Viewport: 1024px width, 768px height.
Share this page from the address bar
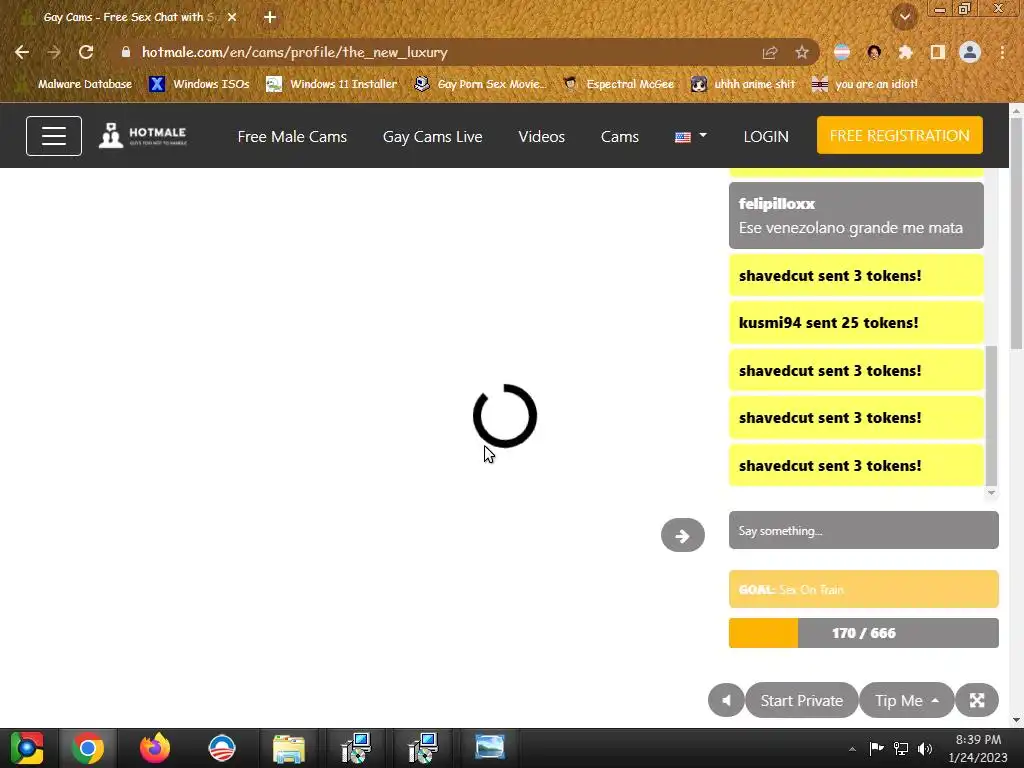tap(770, 52)
